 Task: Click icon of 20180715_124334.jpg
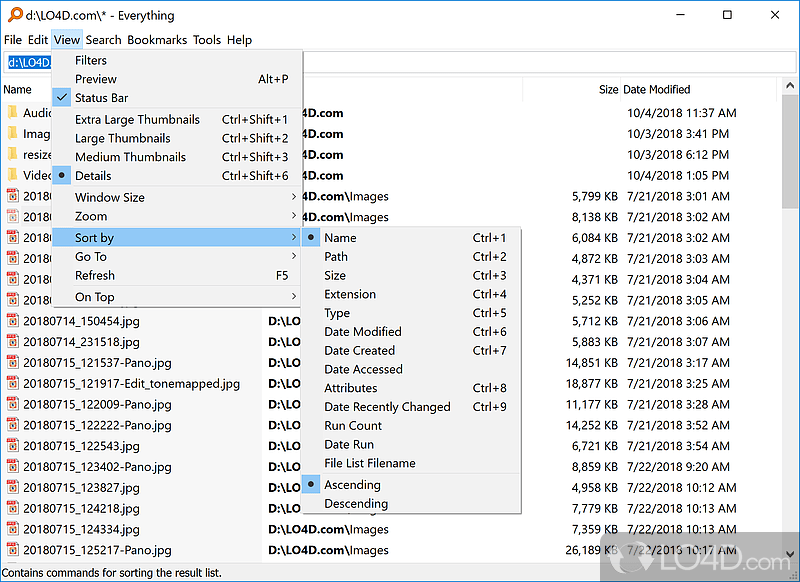tap(13, 529)
